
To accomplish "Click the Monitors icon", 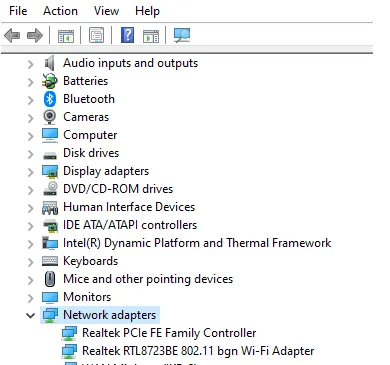I will click(50, 297).
